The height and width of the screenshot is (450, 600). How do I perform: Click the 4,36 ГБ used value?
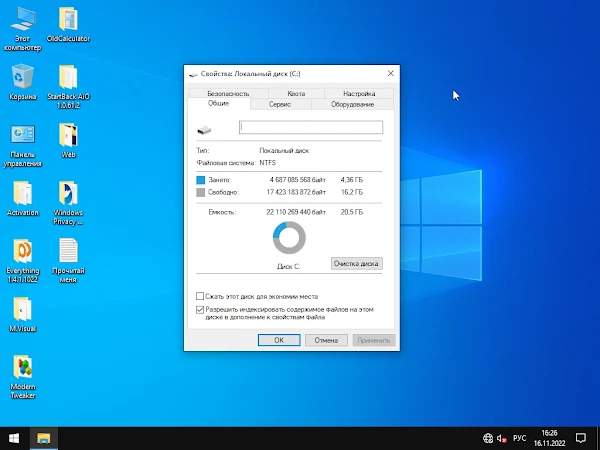point(352,180)
